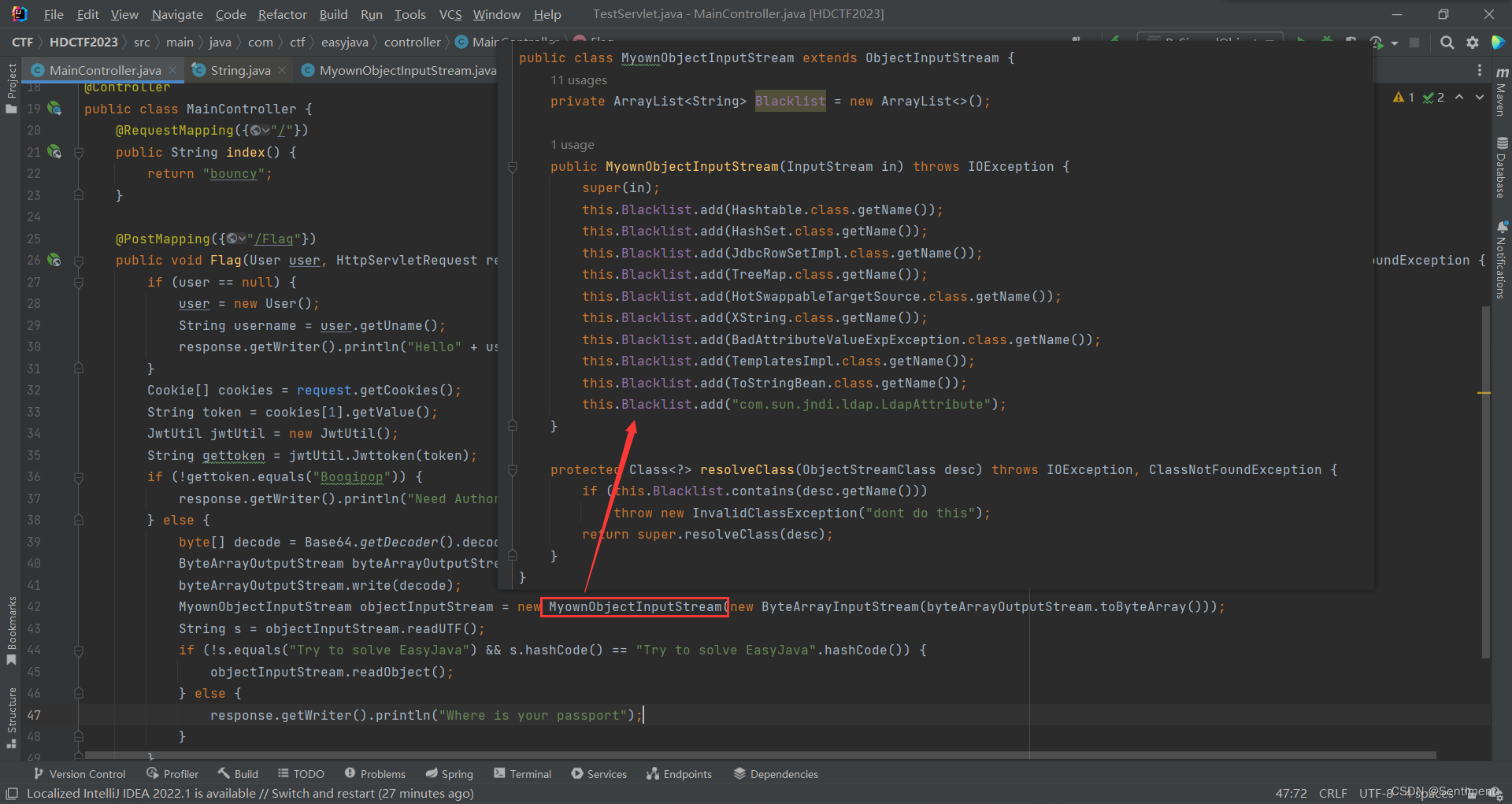The image size is (1512, 804).
Task: Open the Terminal tool window
Action: (522, 774)
